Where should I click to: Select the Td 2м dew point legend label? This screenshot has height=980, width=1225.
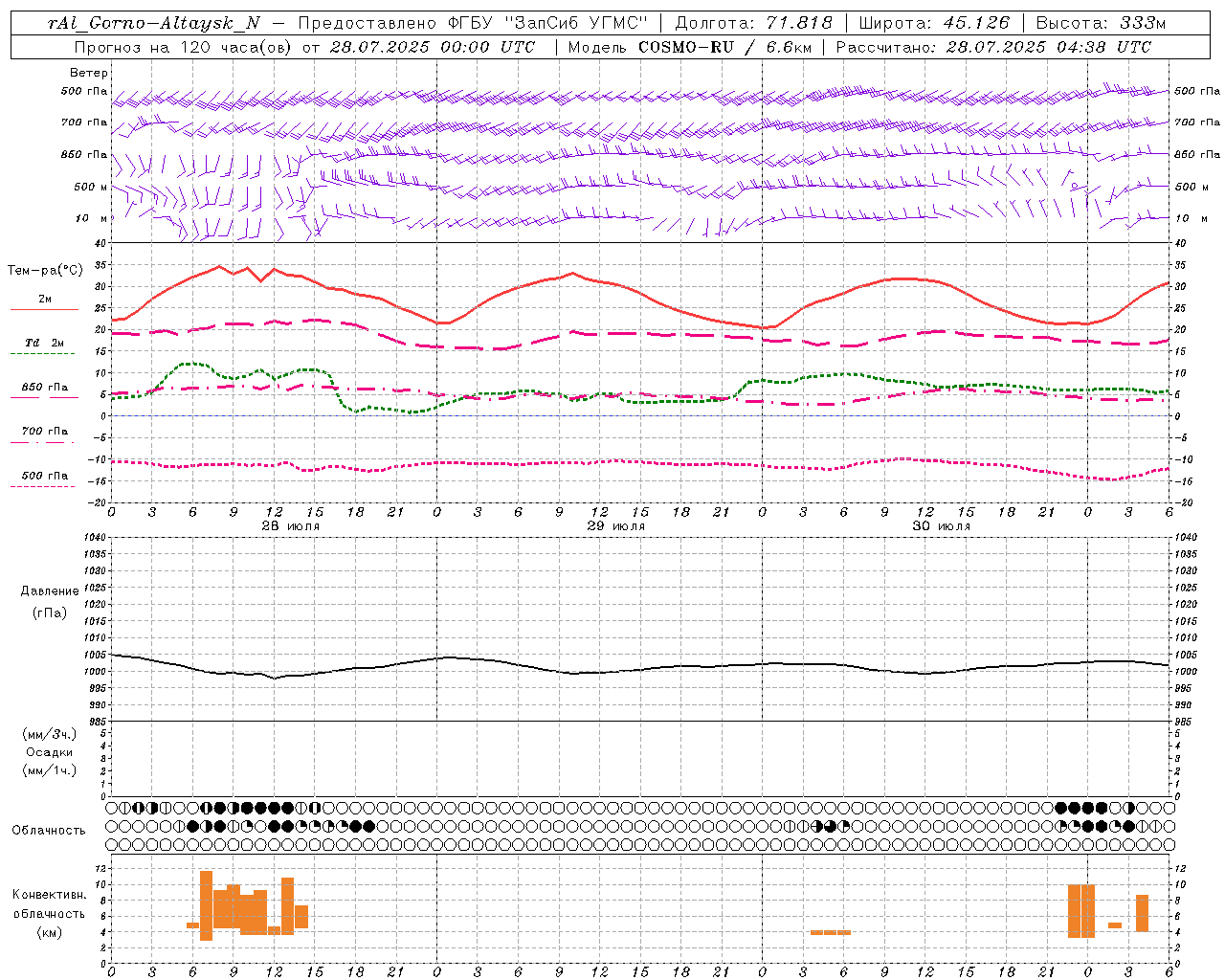pyautogui.click(x=45, y=343)
